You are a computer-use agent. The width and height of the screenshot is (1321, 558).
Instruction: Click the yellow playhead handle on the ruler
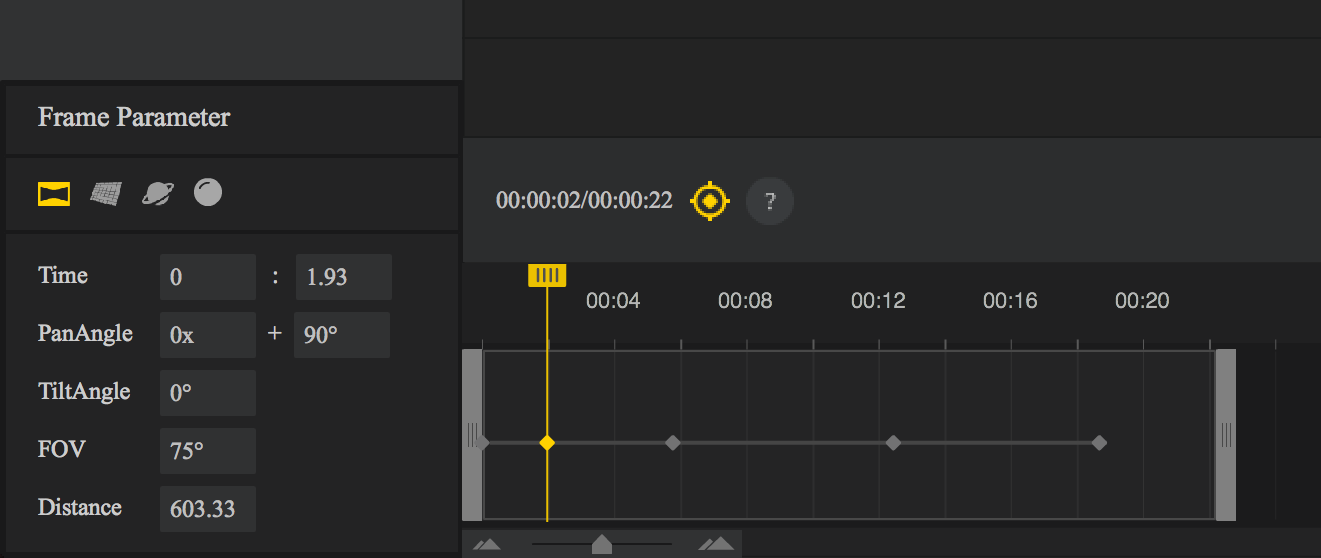point(547,275)
